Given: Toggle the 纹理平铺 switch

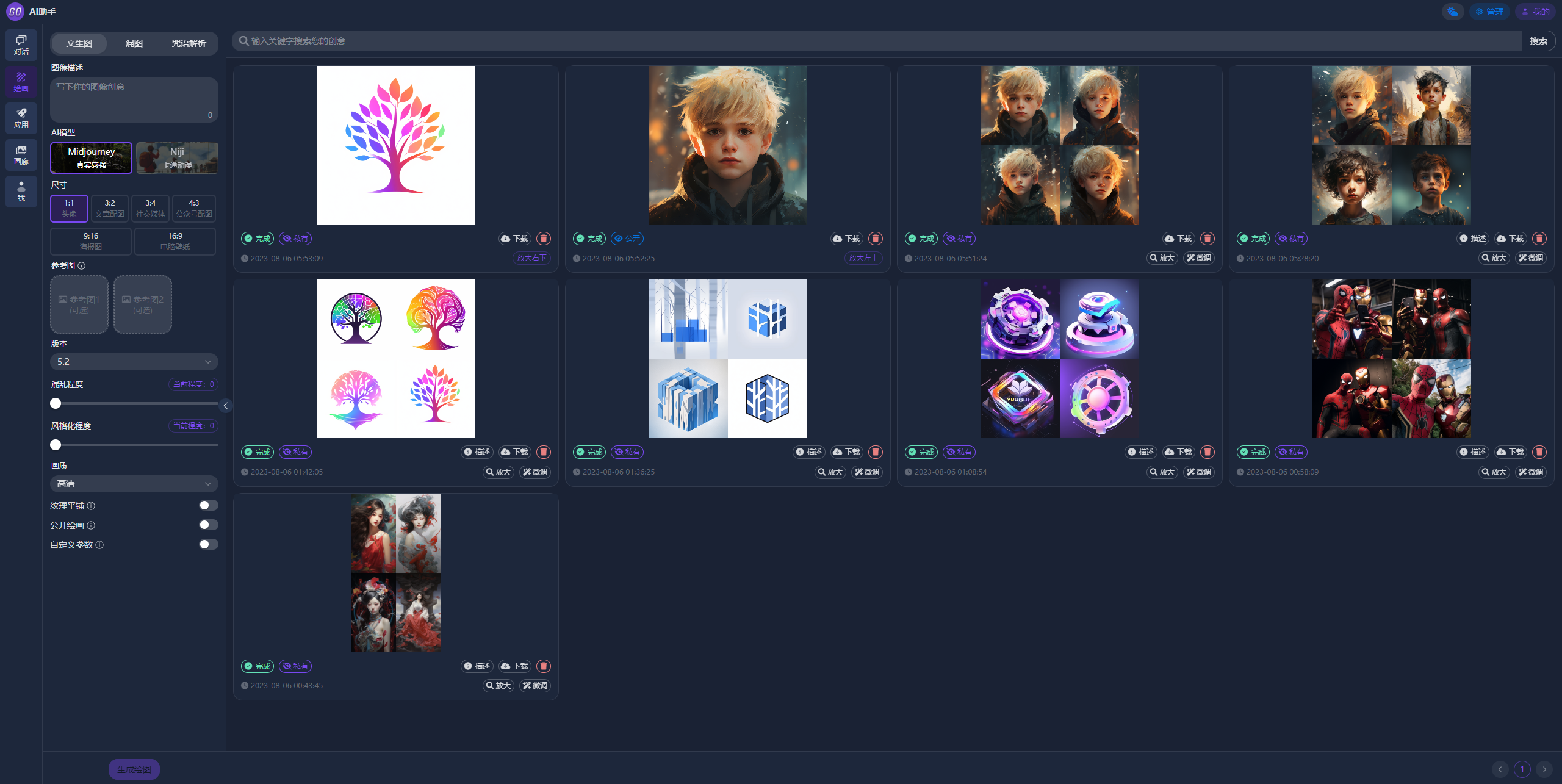Looking at the screenshot, I should 209,505.
